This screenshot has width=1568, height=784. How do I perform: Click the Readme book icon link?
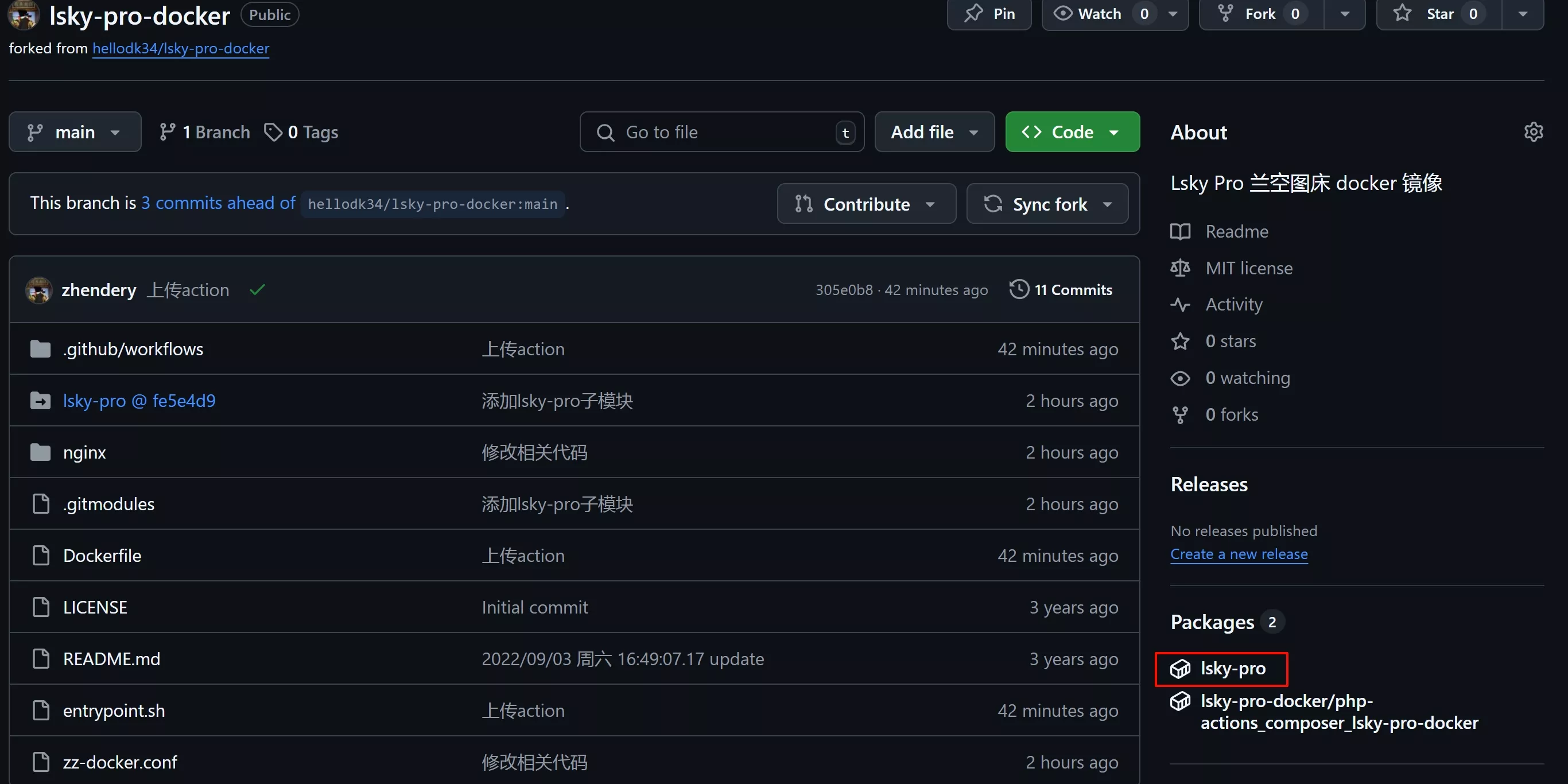[x=1179, y=231]
